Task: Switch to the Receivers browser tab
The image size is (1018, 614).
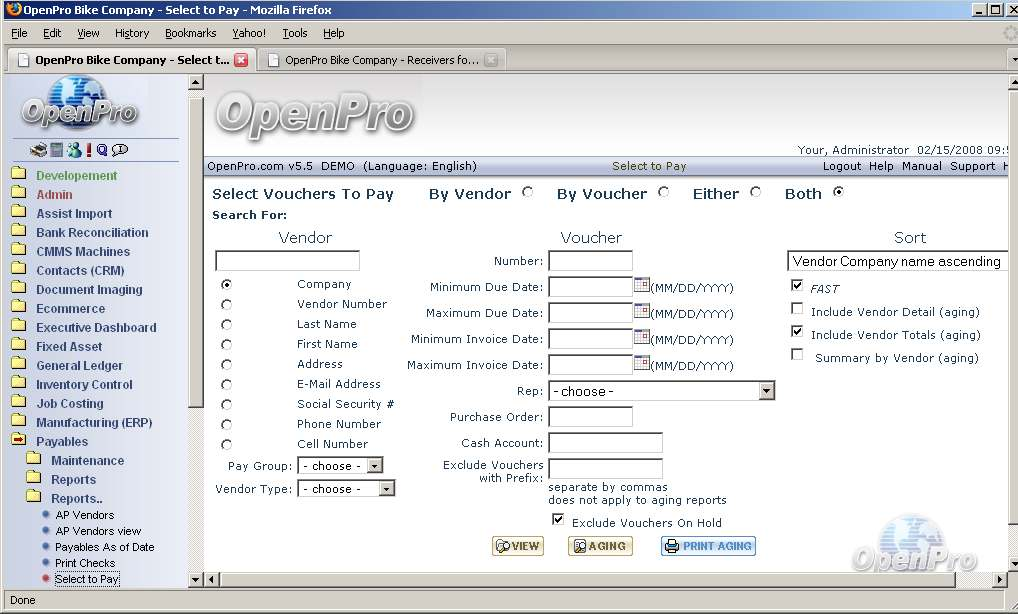Action: point(380,60)
